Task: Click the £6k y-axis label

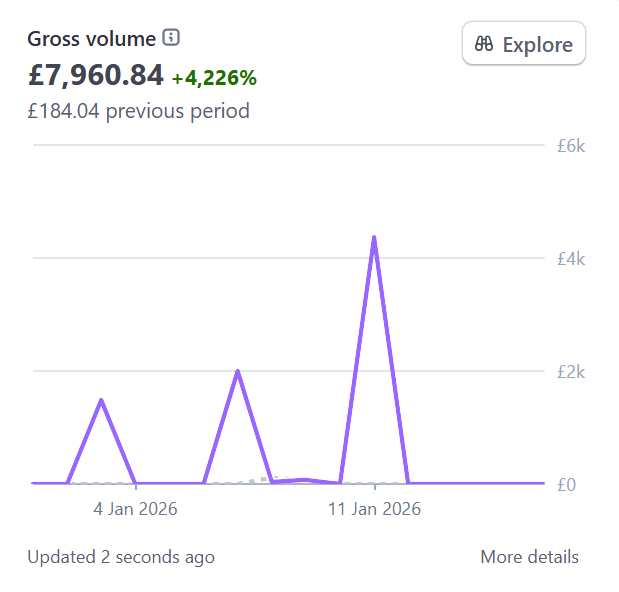Action: [x=570, y=146]
